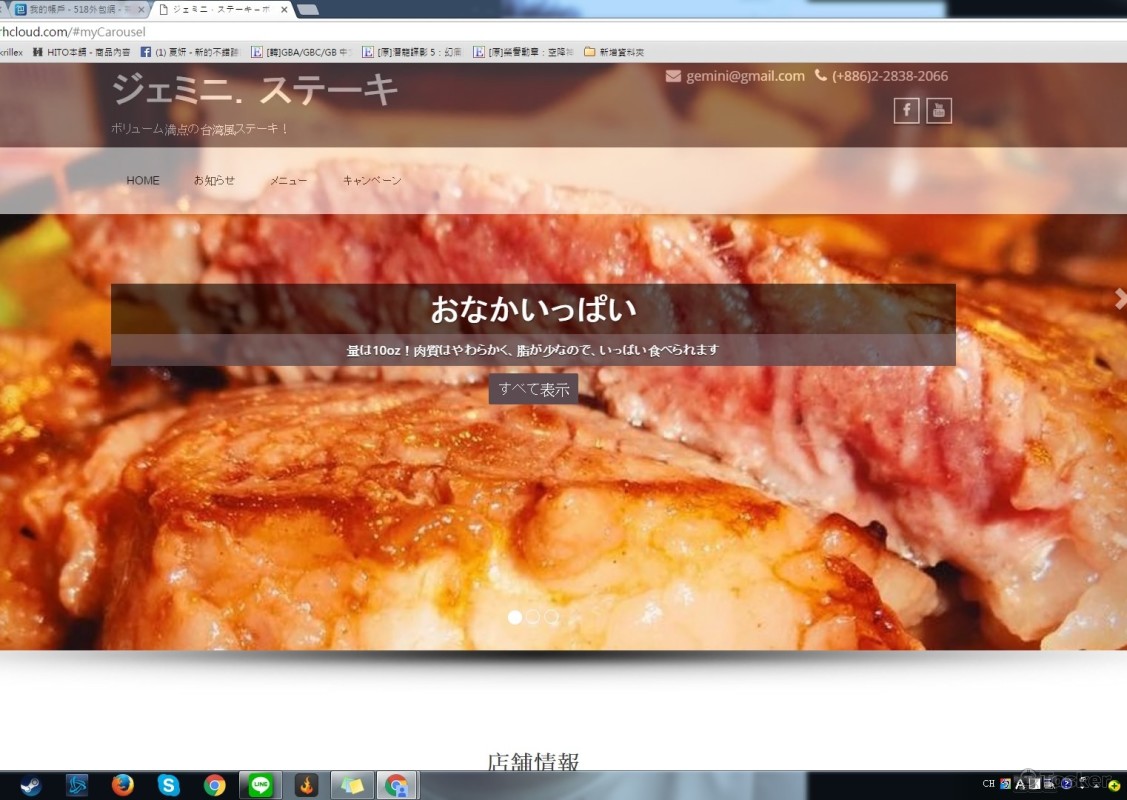Image resolution: width=1127 pixels, height=800 pixels.
Task: Select the first carousel indicator dot
Action: point(515,617)
